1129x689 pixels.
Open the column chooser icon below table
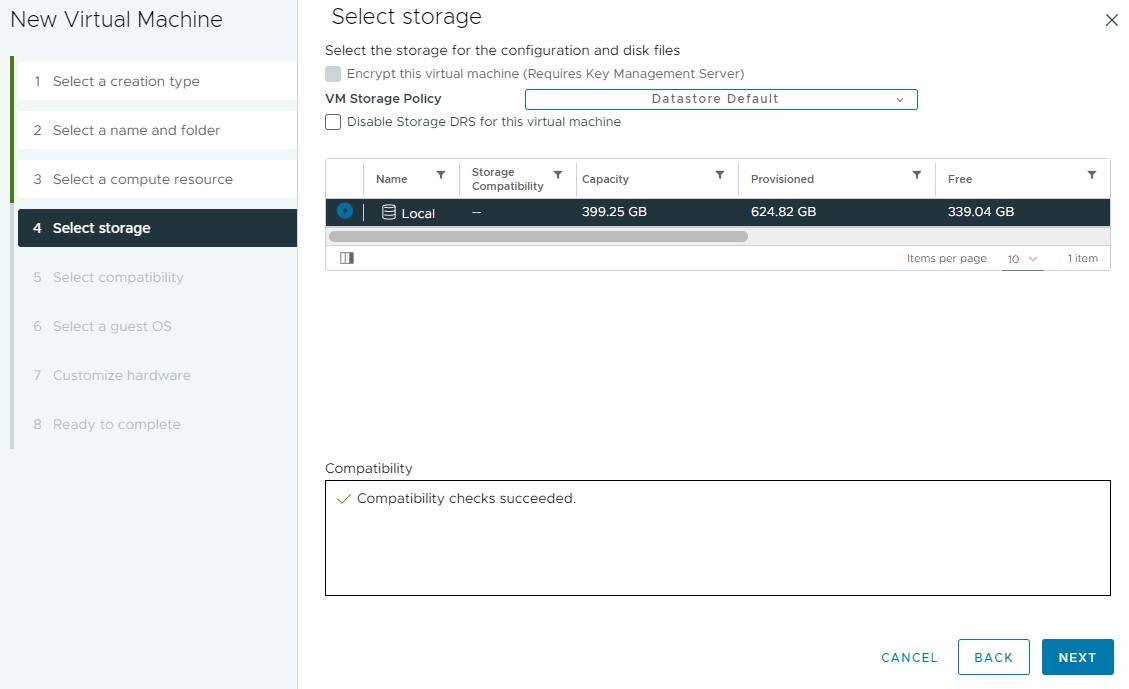click(347, 258)
